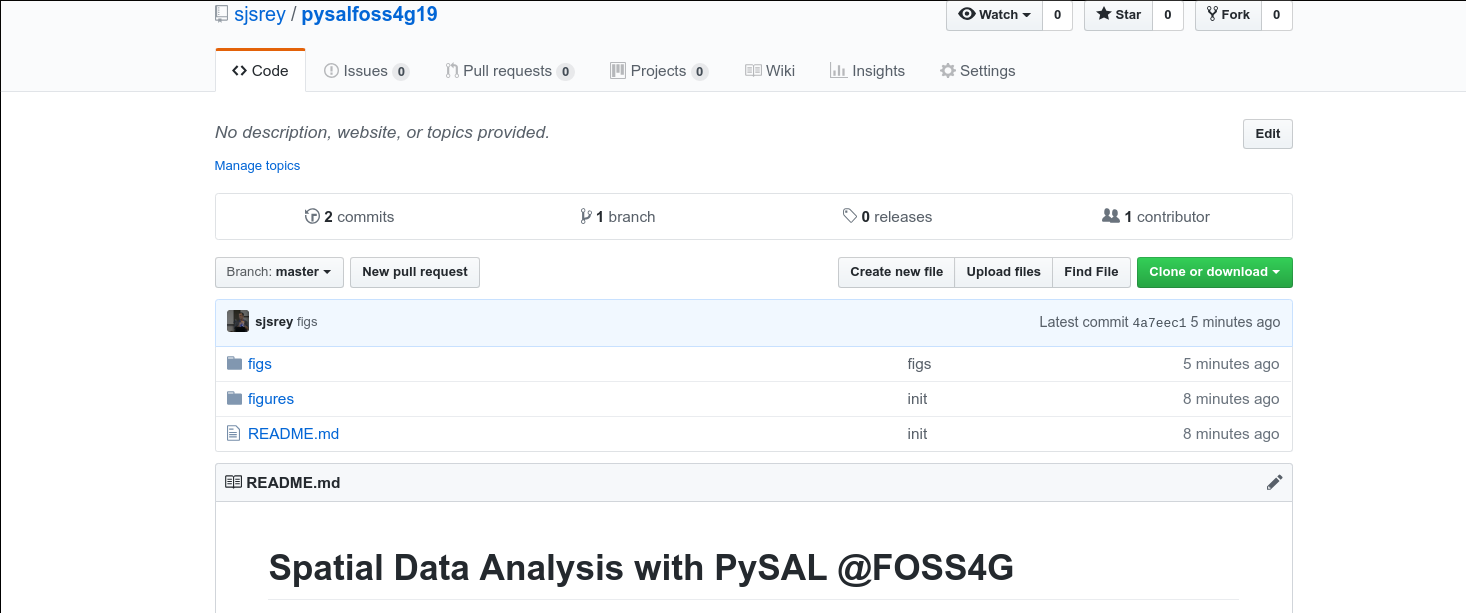Image resolution: width=1466 pixels, height=613 pixels.
Task: Open the figs folder
Action: pos(260,364)
